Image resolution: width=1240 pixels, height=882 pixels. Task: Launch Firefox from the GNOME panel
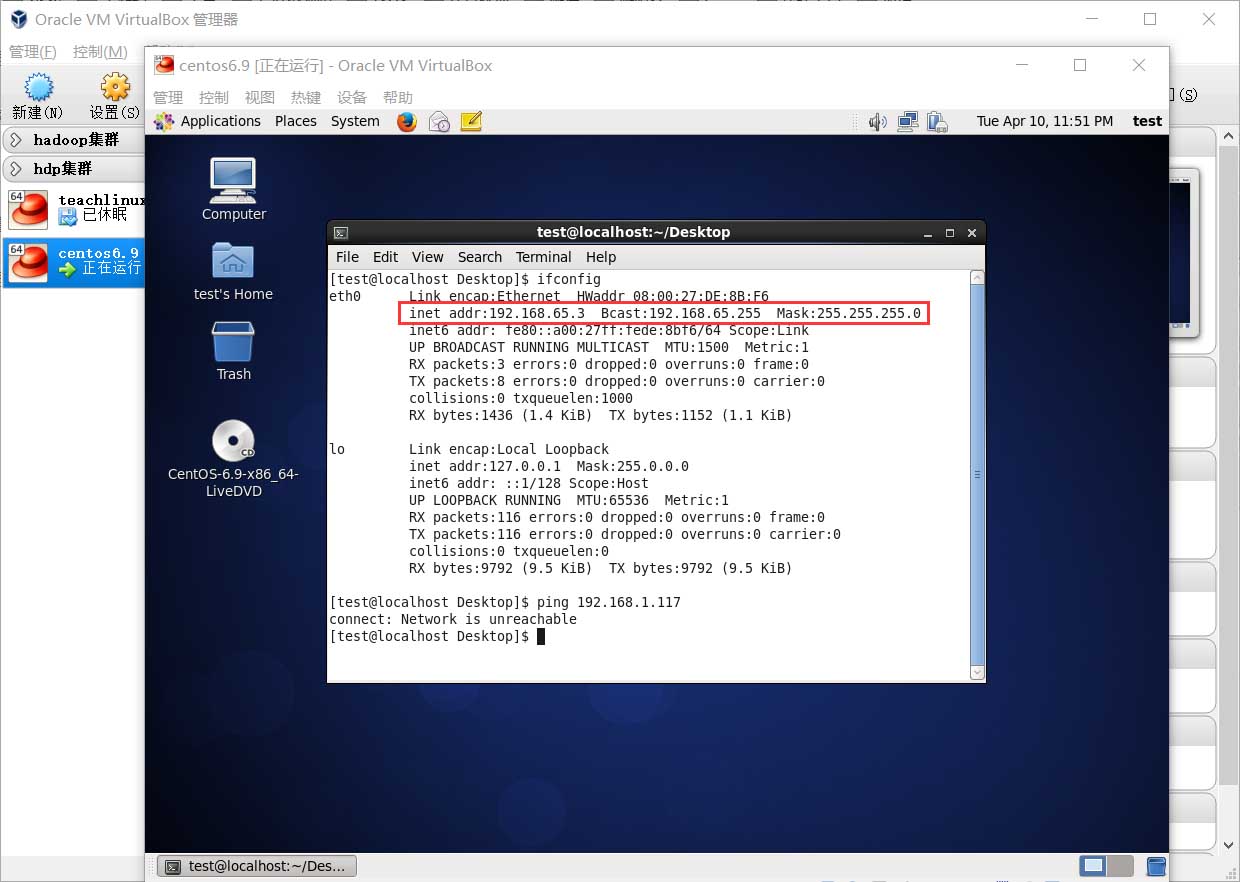(x=406, y=122)
